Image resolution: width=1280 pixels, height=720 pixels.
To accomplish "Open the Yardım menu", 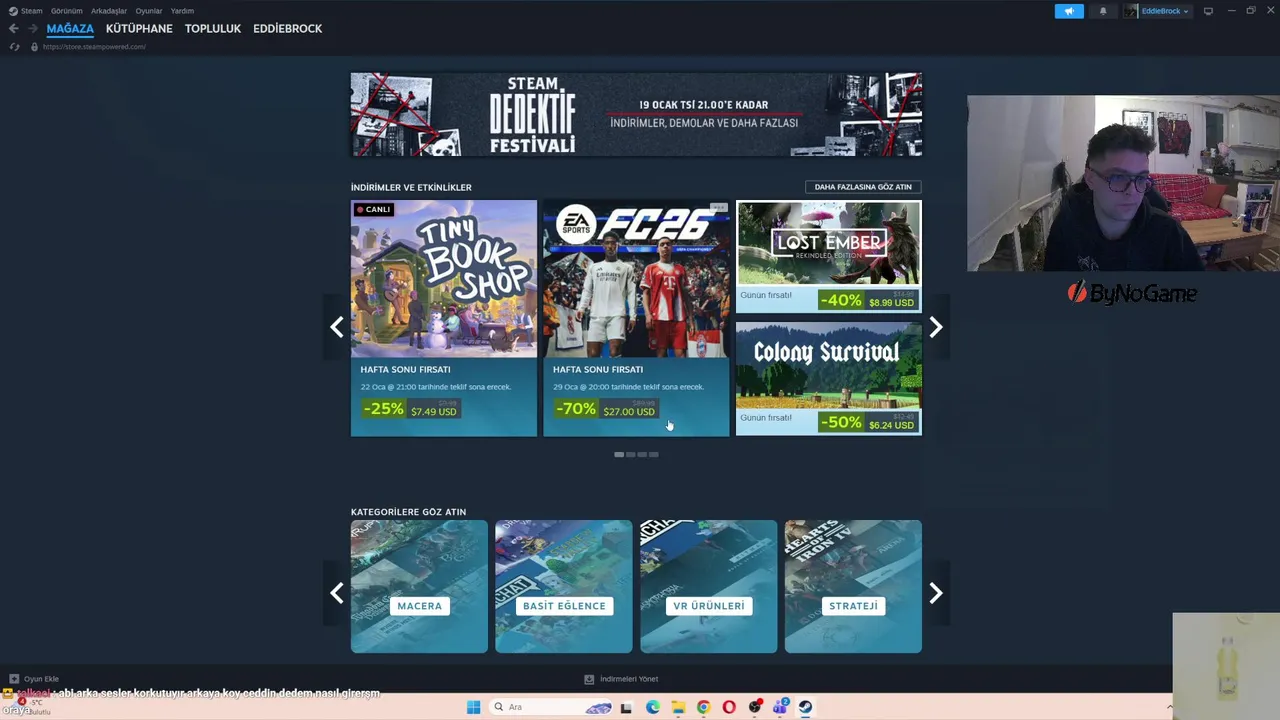I will click(x=182, y=11).
